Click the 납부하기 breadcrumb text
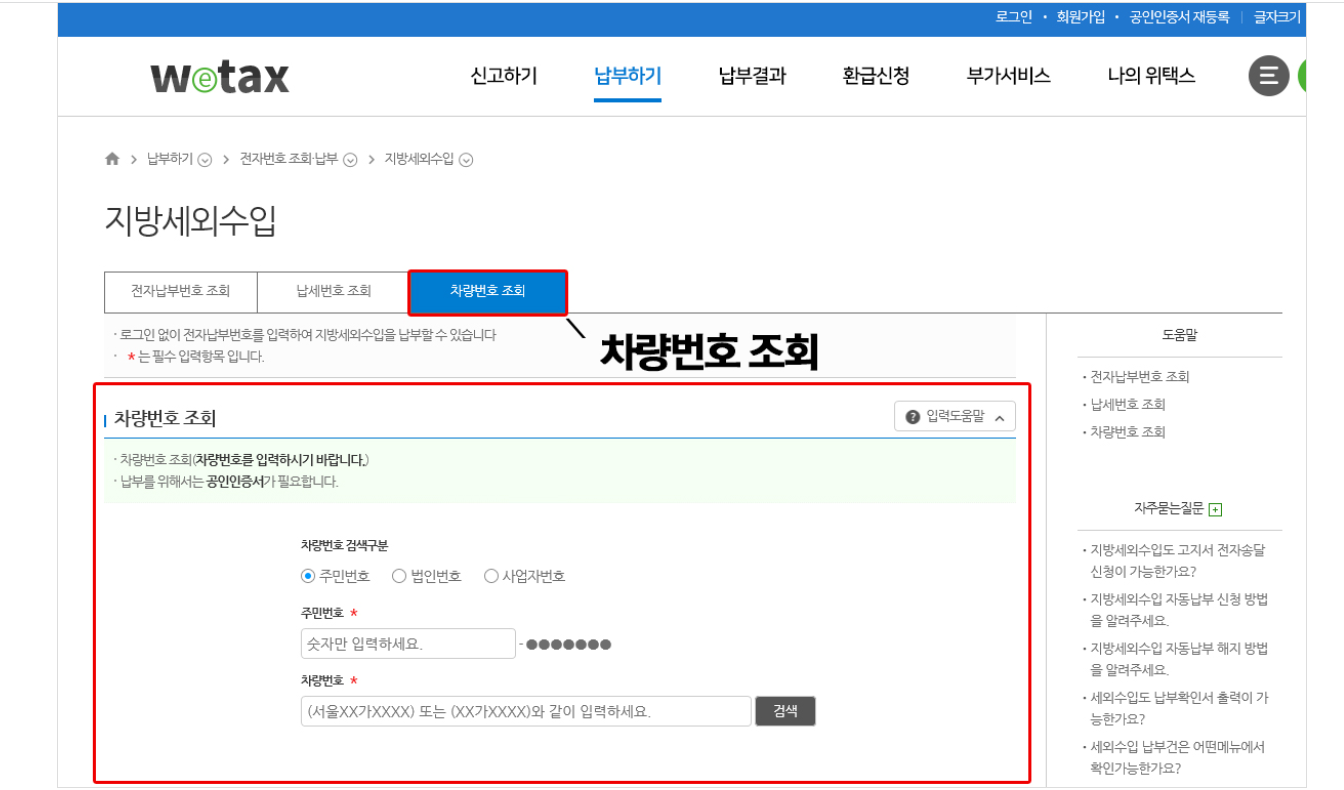 [170, 159]
